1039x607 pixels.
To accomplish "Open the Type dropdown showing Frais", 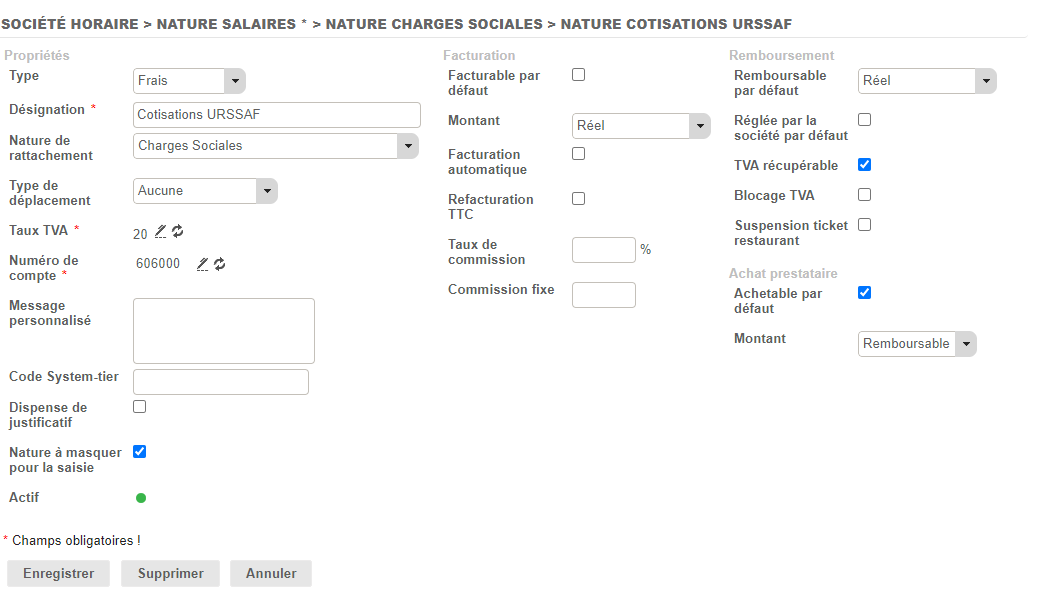I will [x=189, y=81].
